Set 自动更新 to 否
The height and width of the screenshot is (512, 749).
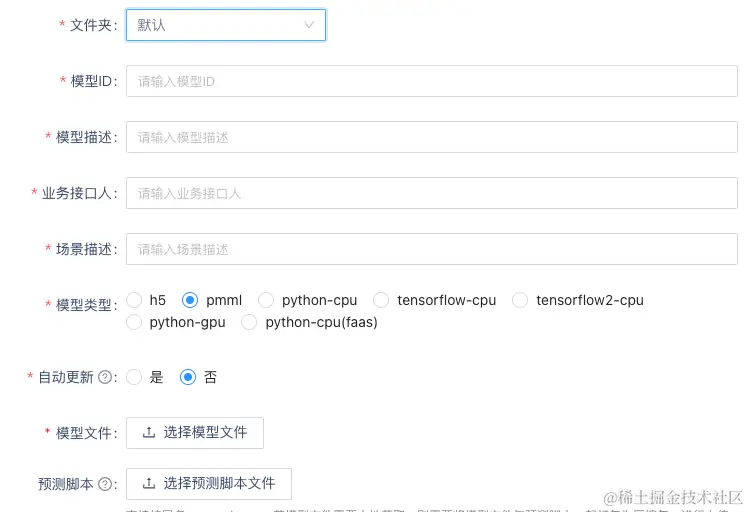point(188,377)
